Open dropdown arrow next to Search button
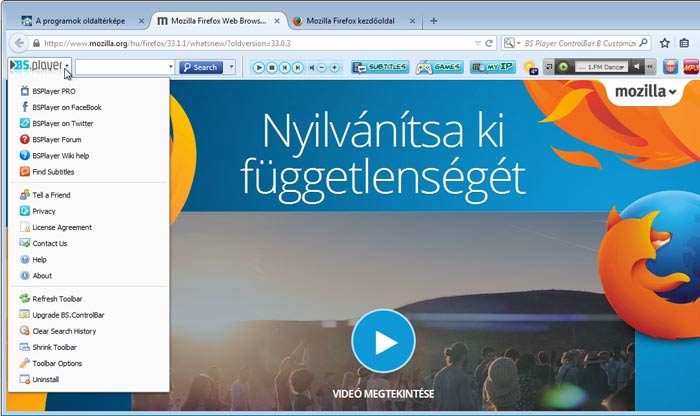The image size is (700, 416). click(231, 67)
